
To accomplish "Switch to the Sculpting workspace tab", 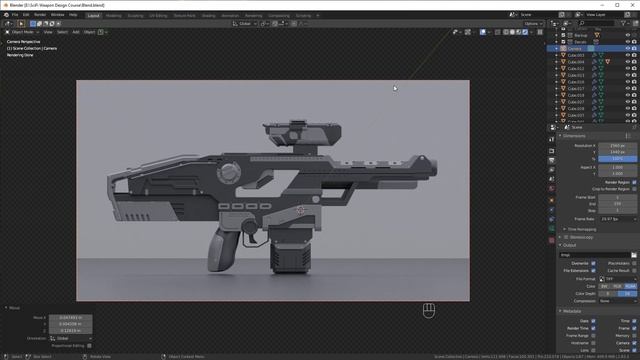I will 135,16.
